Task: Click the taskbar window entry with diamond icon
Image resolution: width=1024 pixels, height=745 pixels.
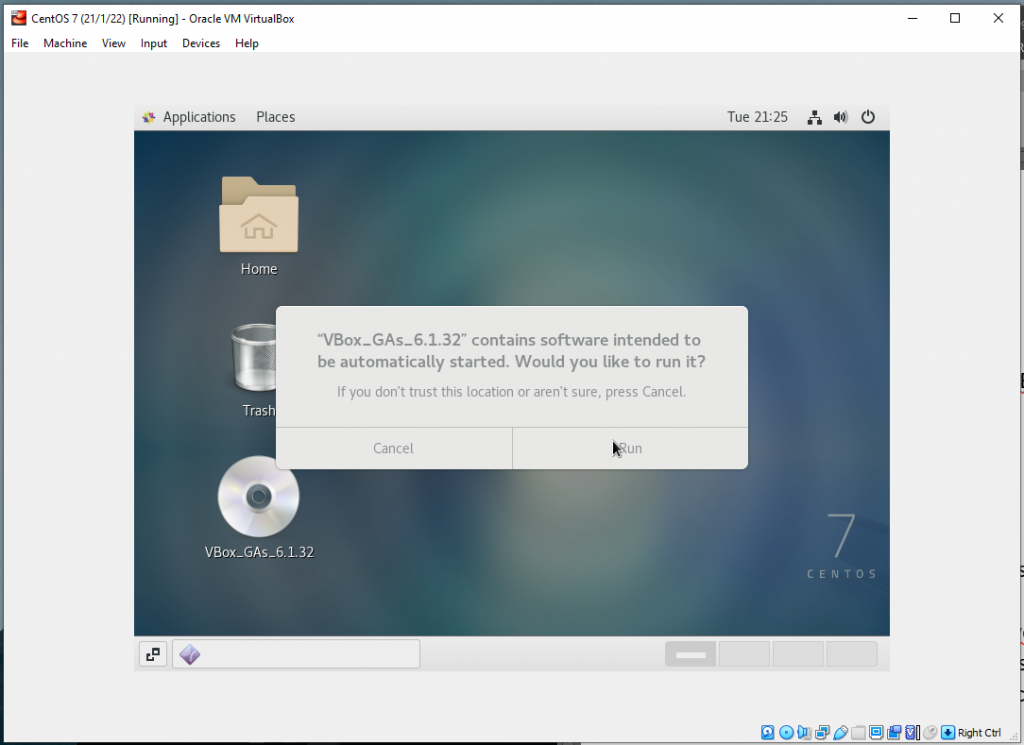Action: (296, 654)
